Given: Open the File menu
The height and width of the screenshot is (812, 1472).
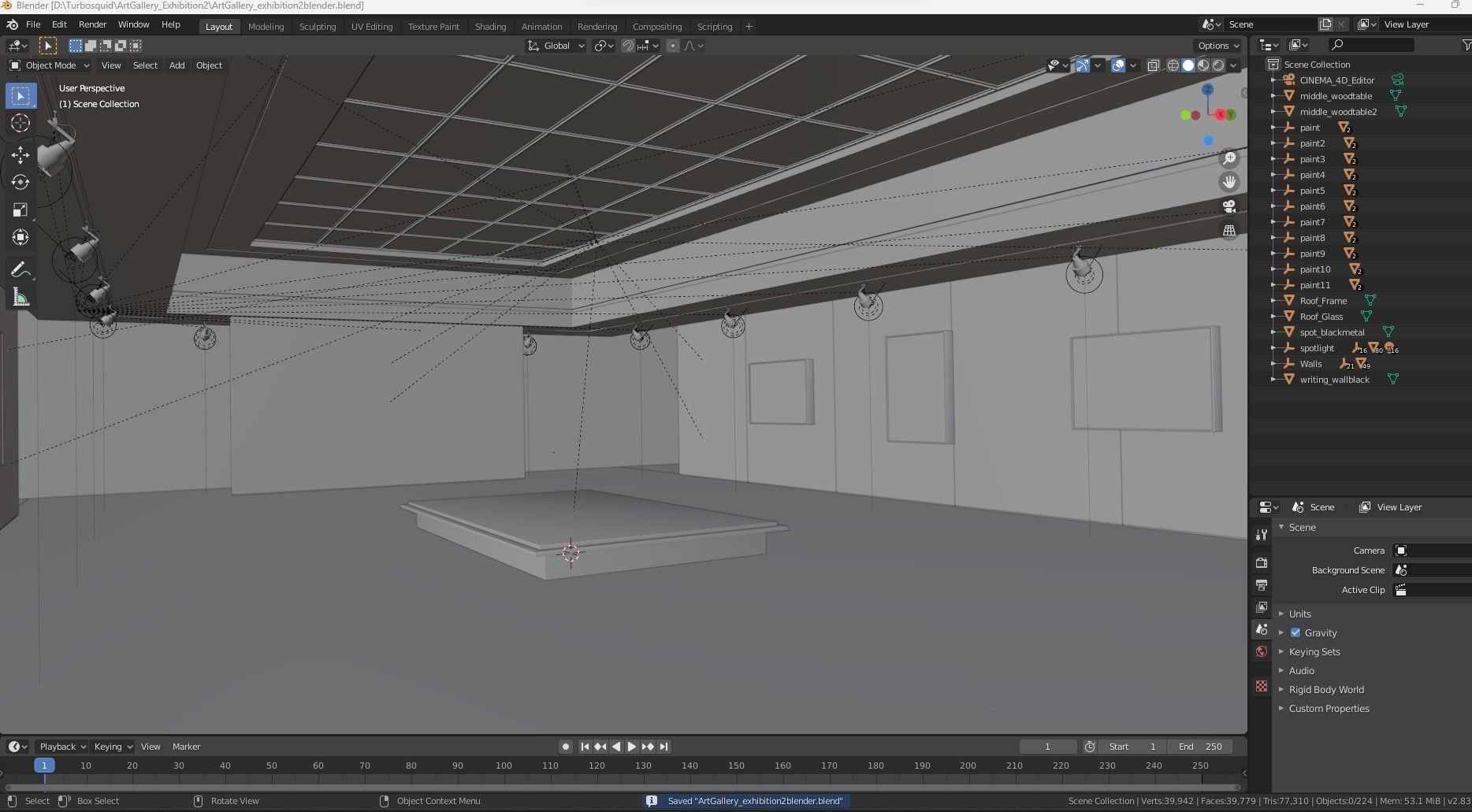Looking at the screenshot, I should click(33, 24).
